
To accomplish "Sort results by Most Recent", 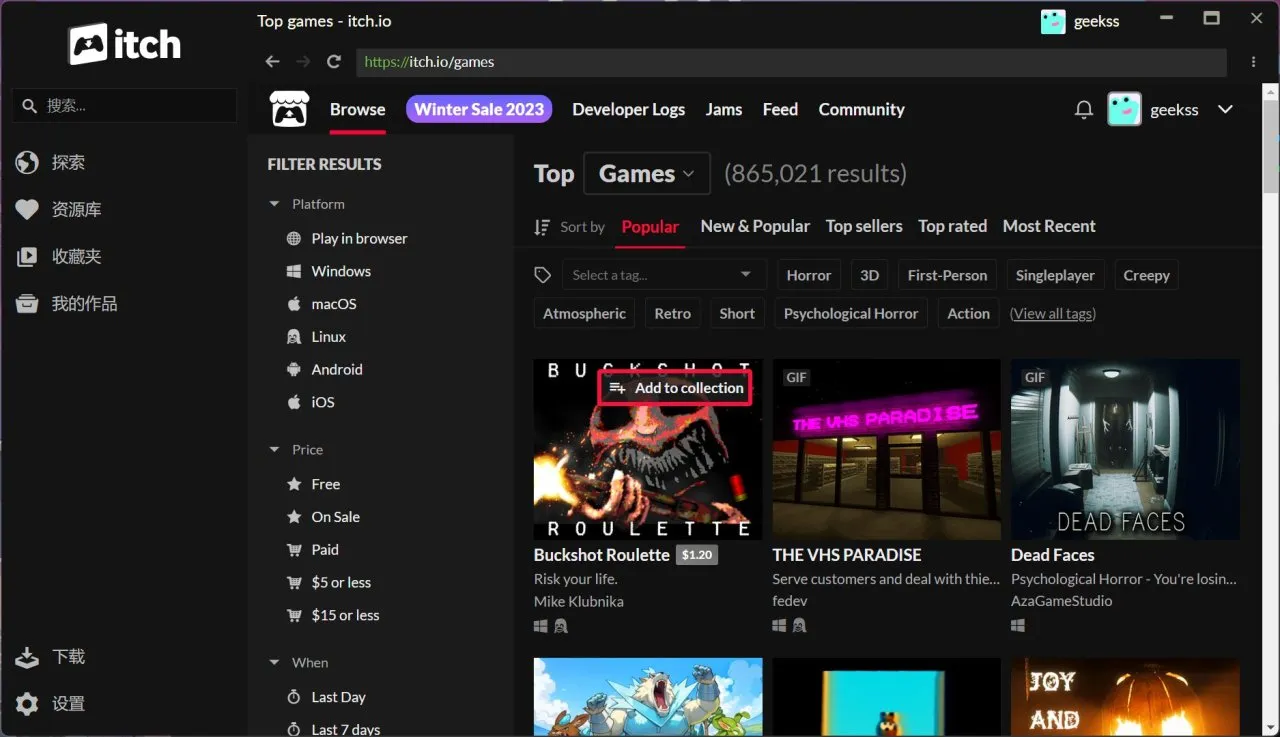I will point(1049,227).
